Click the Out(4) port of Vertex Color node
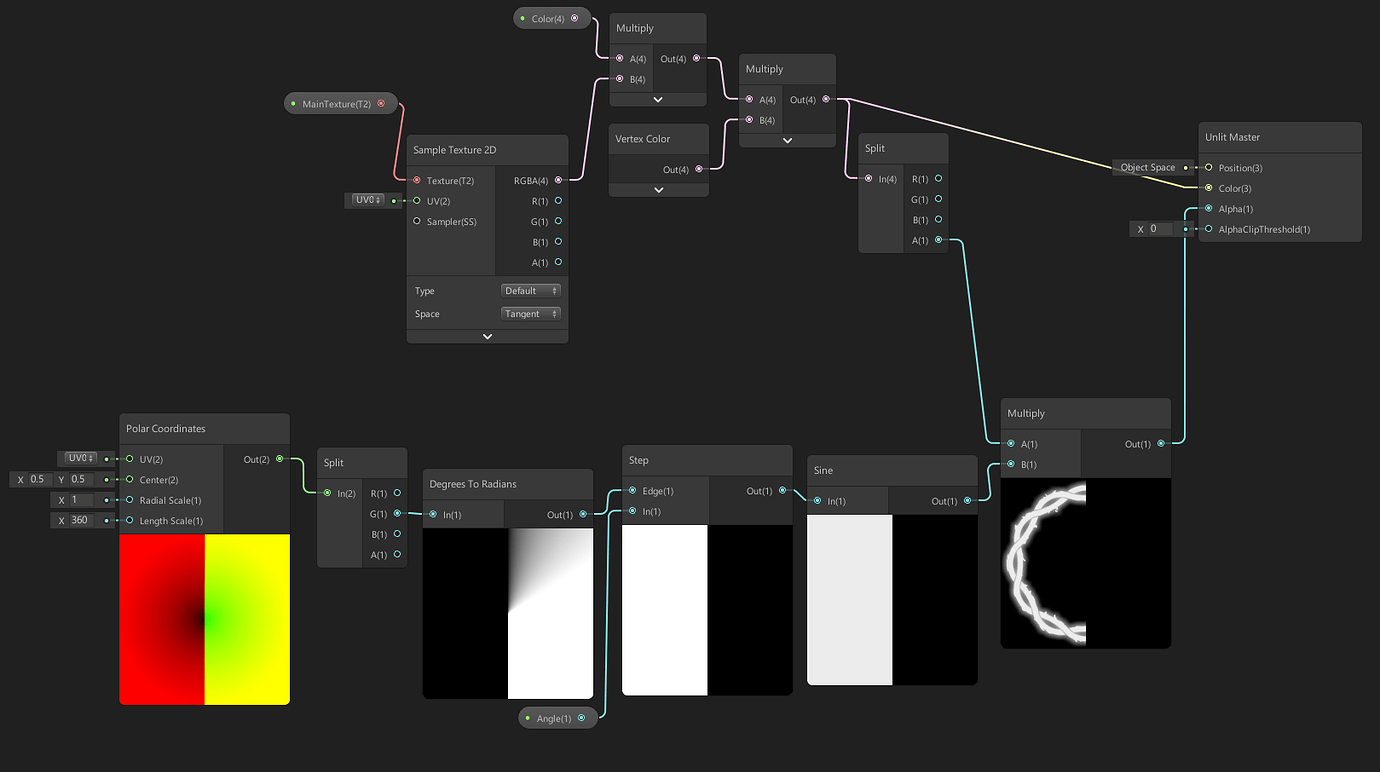The image size is (1380, 772). (698, 170)
